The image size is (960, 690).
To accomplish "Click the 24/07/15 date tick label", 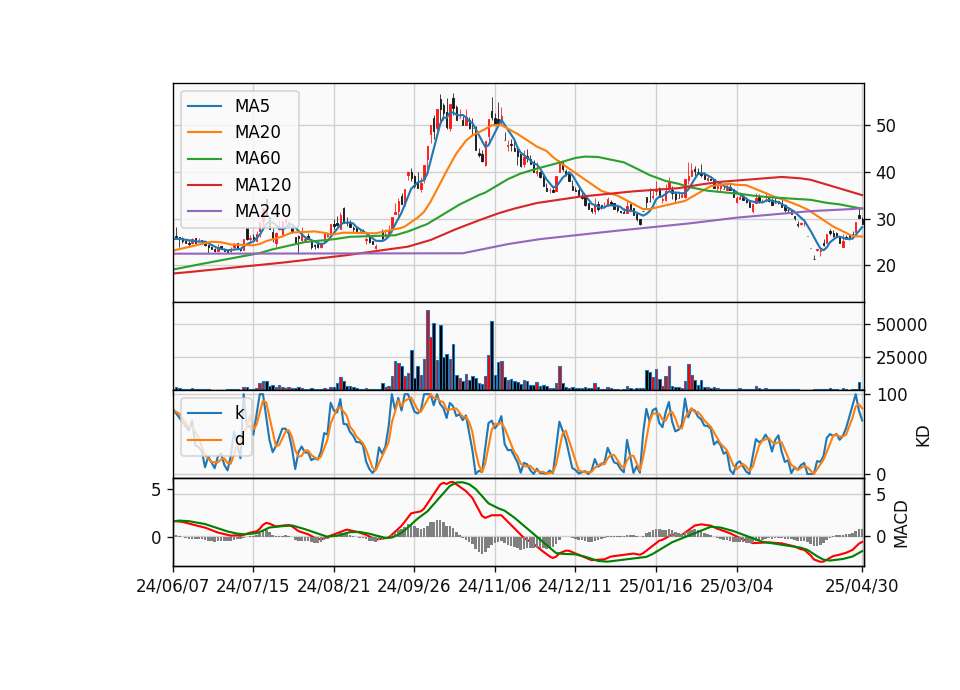I will coord(253,586).
